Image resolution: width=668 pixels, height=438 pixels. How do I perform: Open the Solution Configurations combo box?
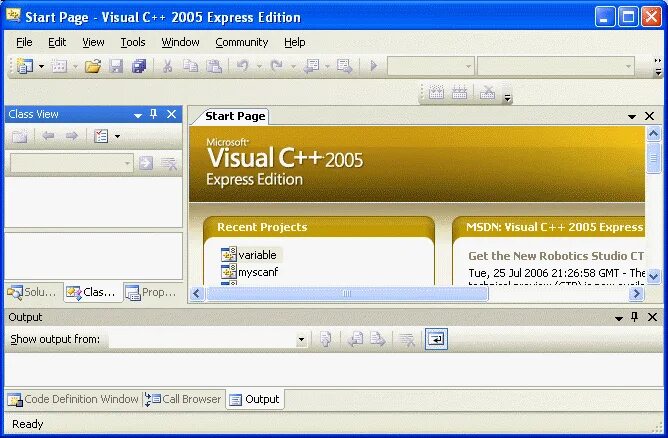click(x=431, y=66)
